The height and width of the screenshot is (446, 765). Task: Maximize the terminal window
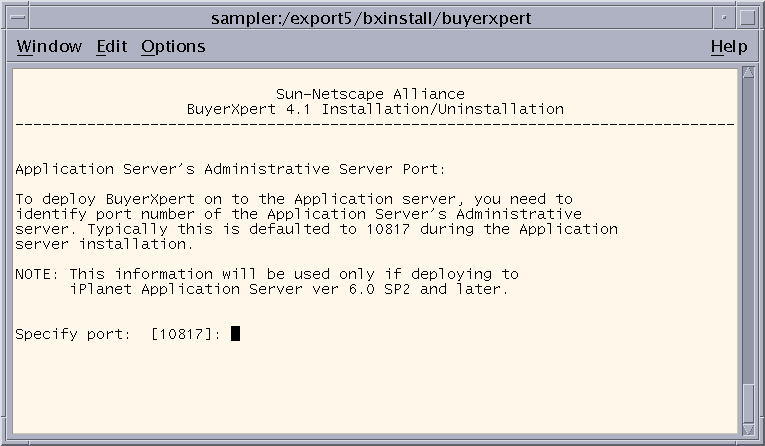click(747, 18)
